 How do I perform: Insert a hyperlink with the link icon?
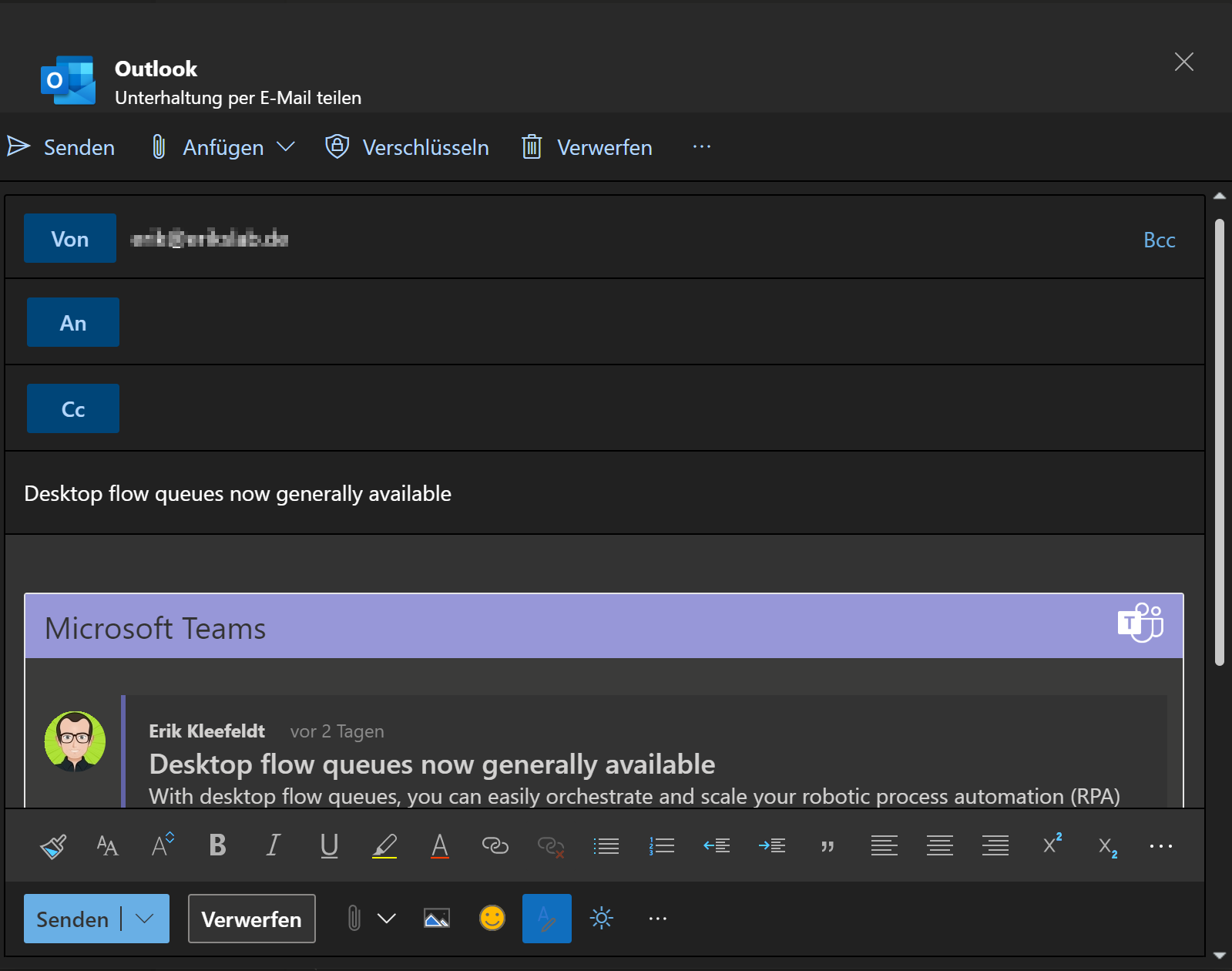[x=495, y=846]
